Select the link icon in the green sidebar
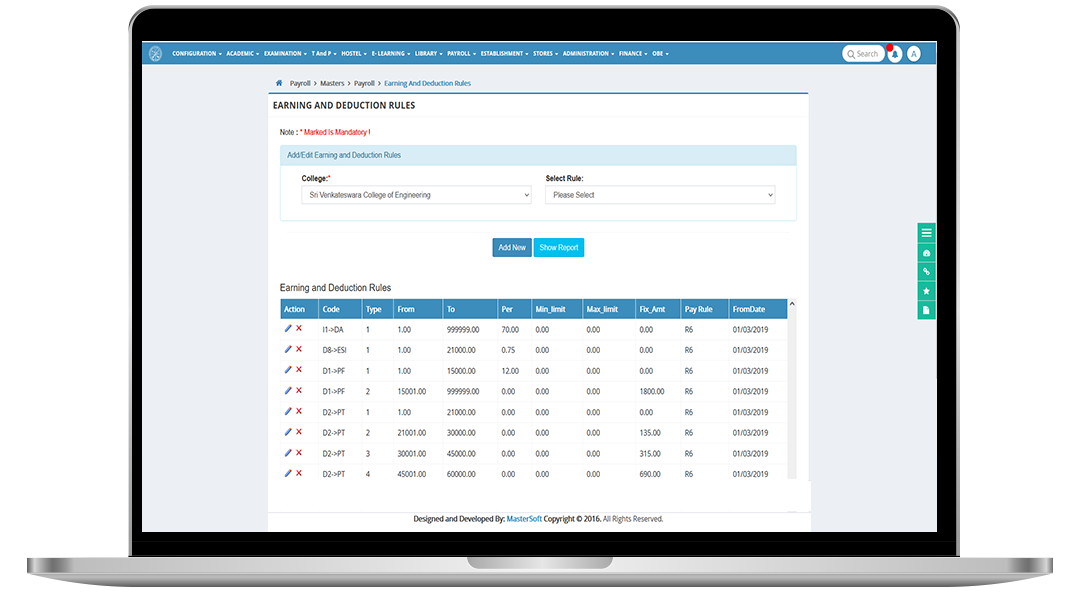This screenshot has width=1080, height=593. (x=926, y=270)
